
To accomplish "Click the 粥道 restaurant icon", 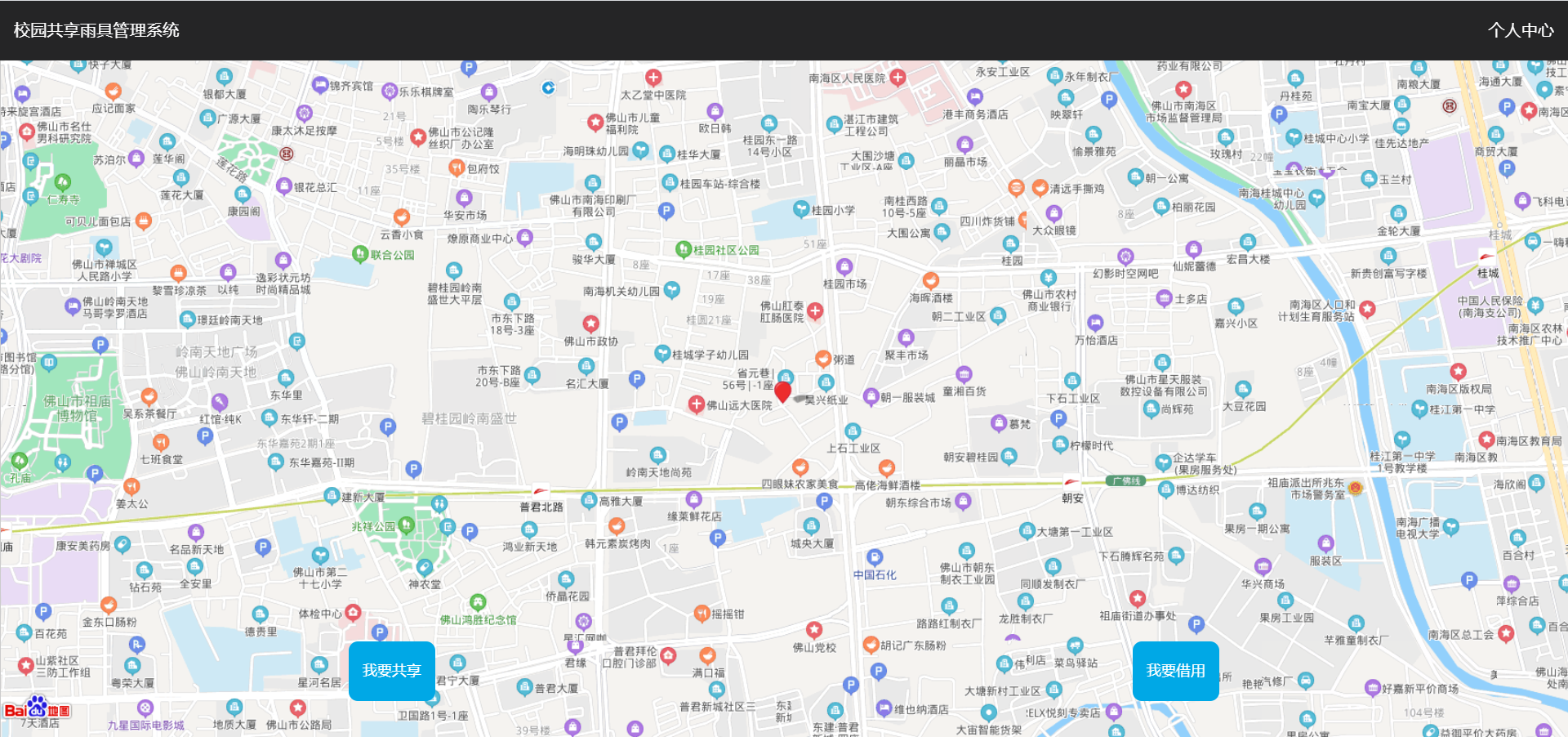I will (823, 359).
